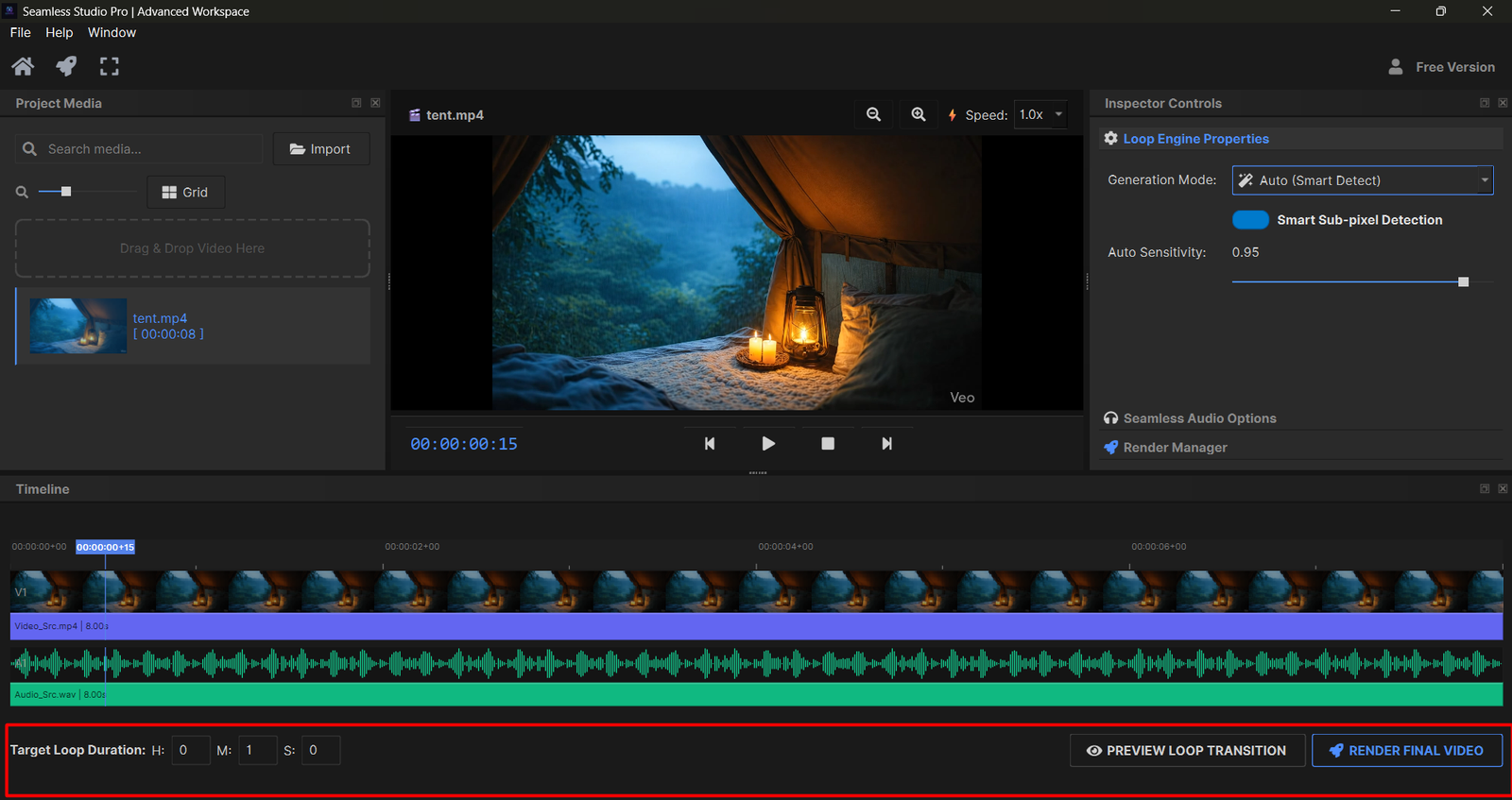The image size is (1512, 800).
Task: Close the Timeline panel
Action: (x=1503, y=488)
